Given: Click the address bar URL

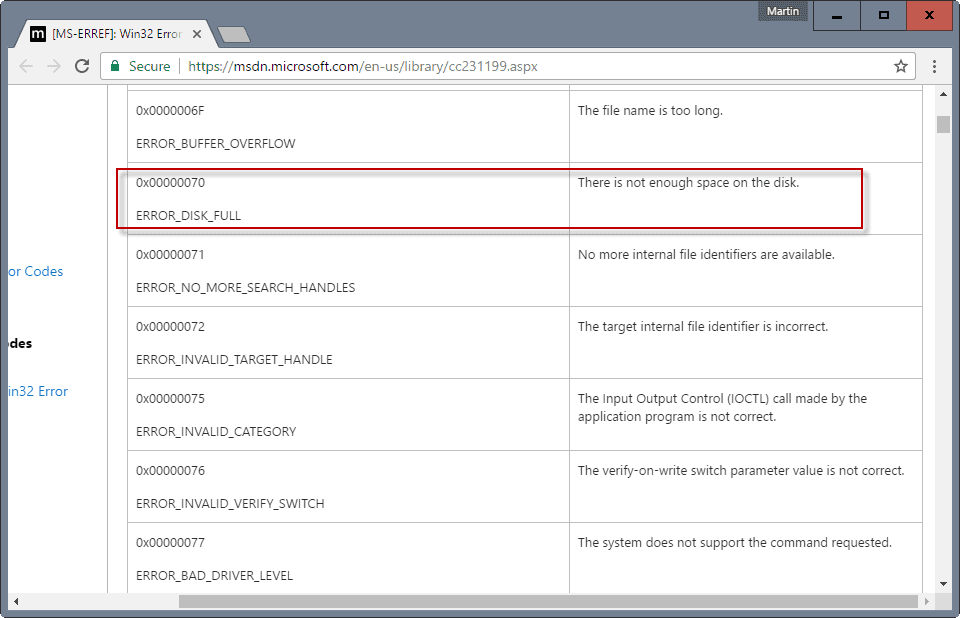Looking at the screenshot, I should tap(362, 66).
